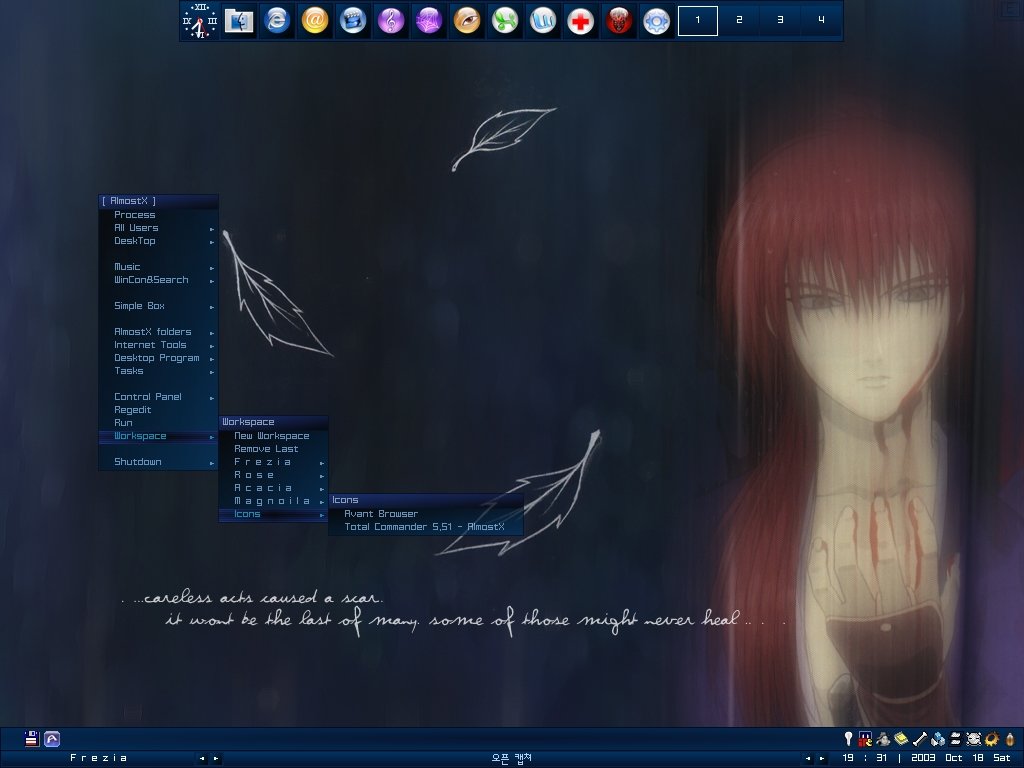Click the yellow chip tray icon
Viewport: 1024px width, 768px height.
click(x=901, y=739)
